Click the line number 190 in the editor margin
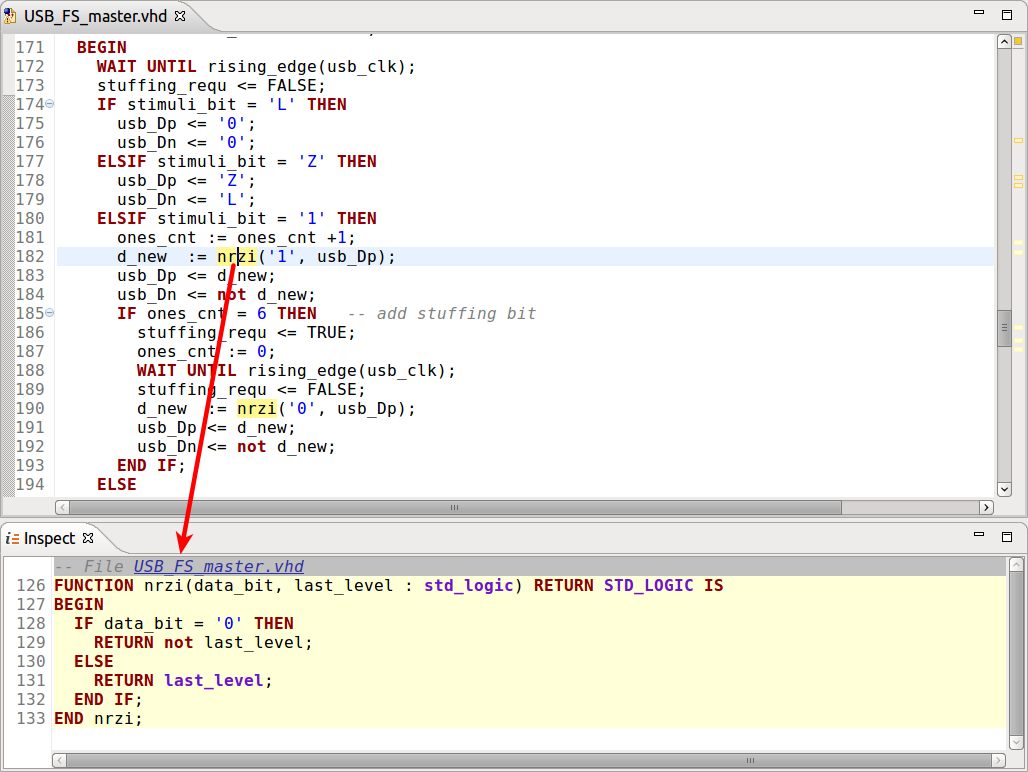Viewport: 1028px width, 772px height. tap(31, 408)
